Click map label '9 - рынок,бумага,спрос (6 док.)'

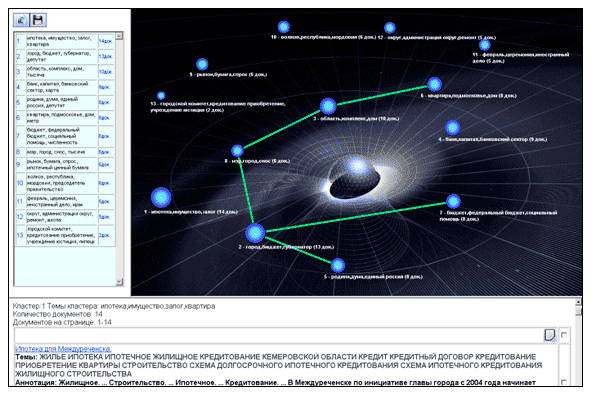click(x=228, y=75)
